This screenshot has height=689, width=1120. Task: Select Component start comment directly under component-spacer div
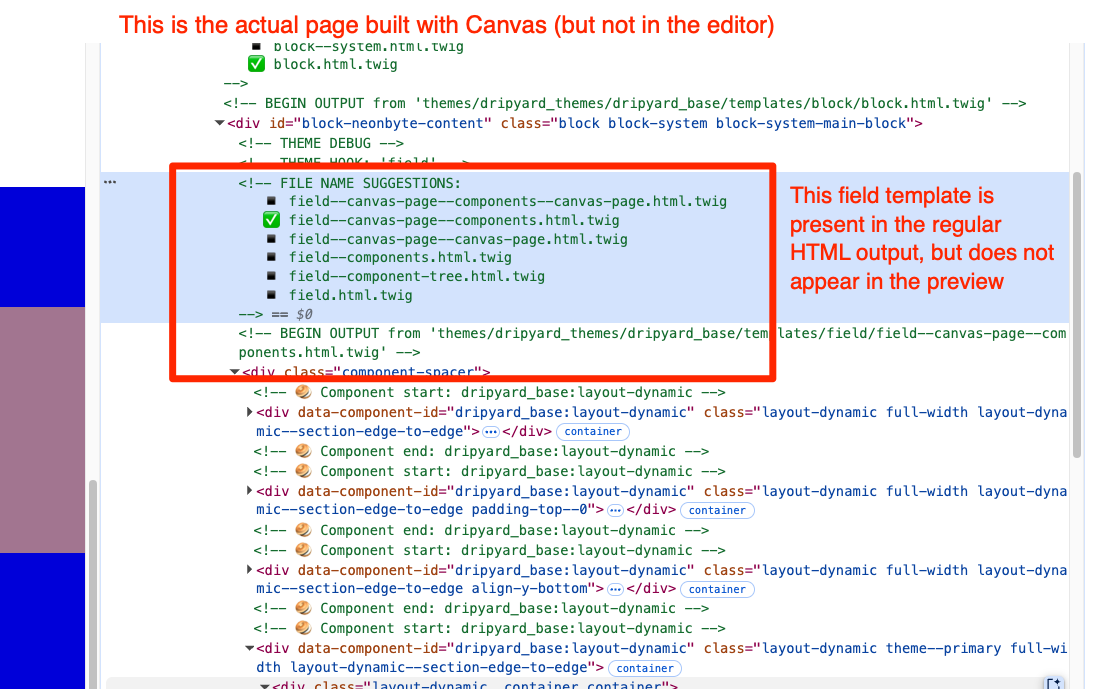point(489,392)
